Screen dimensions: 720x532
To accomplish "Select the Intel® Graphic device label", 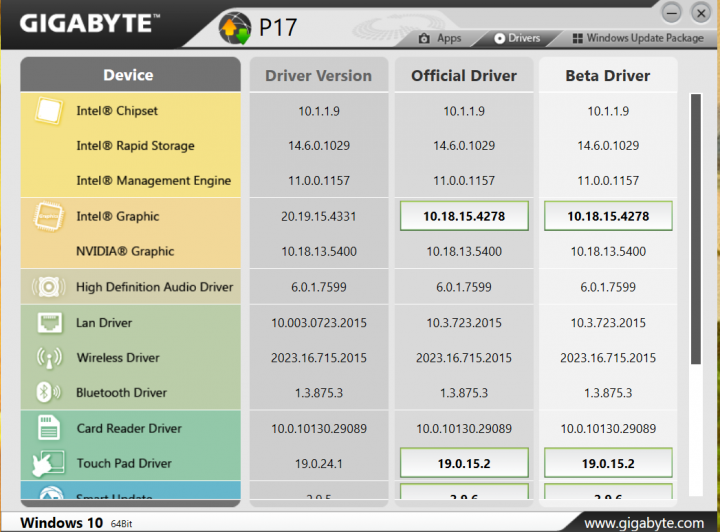I will (x=118, y=216).
